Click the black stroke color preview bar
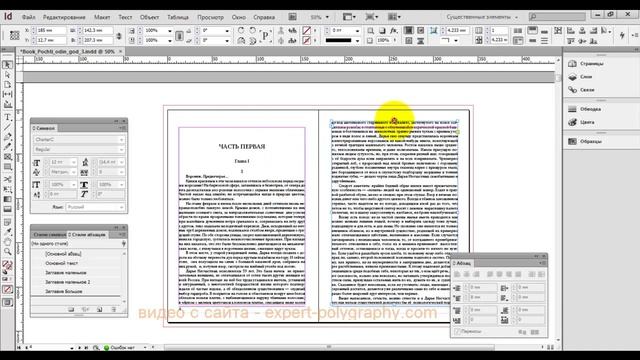Viewport: 640px width, 360px height. 338,41
